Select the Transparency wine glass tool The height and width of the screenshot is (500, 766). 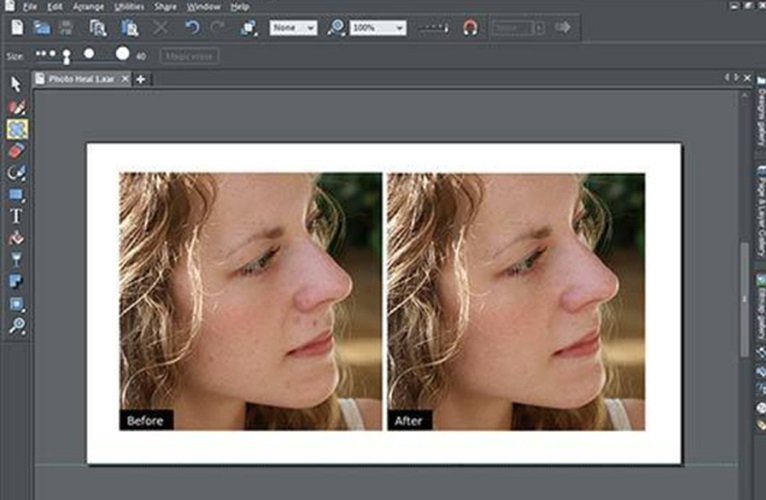pos(16,260)
